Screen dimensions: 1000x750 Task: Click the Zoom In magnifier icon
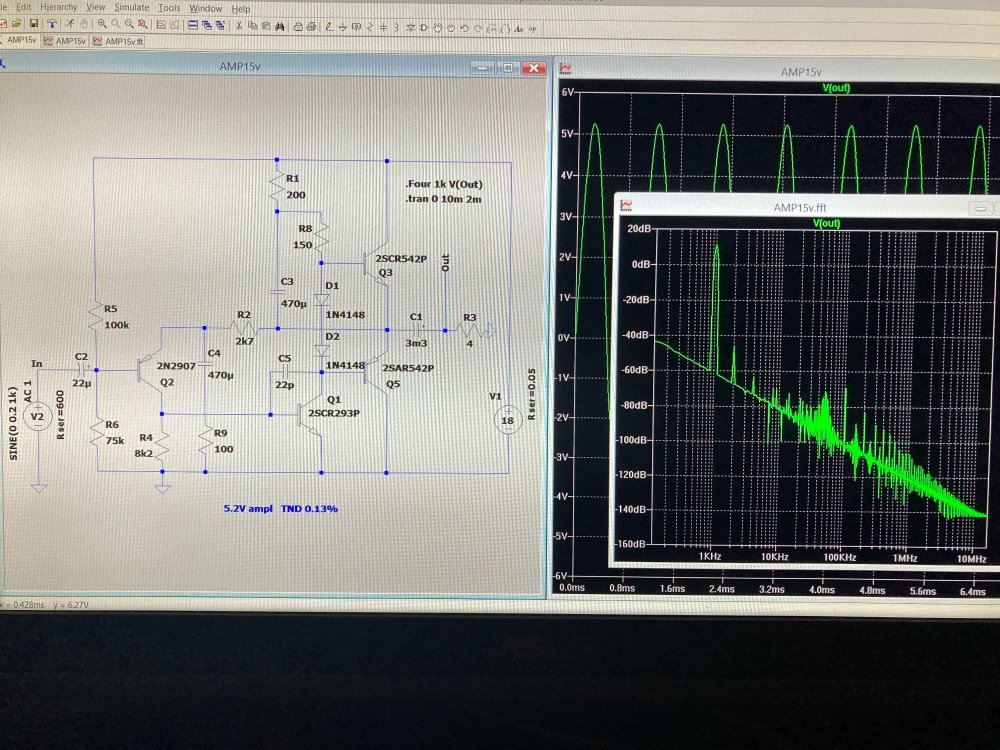102,24
